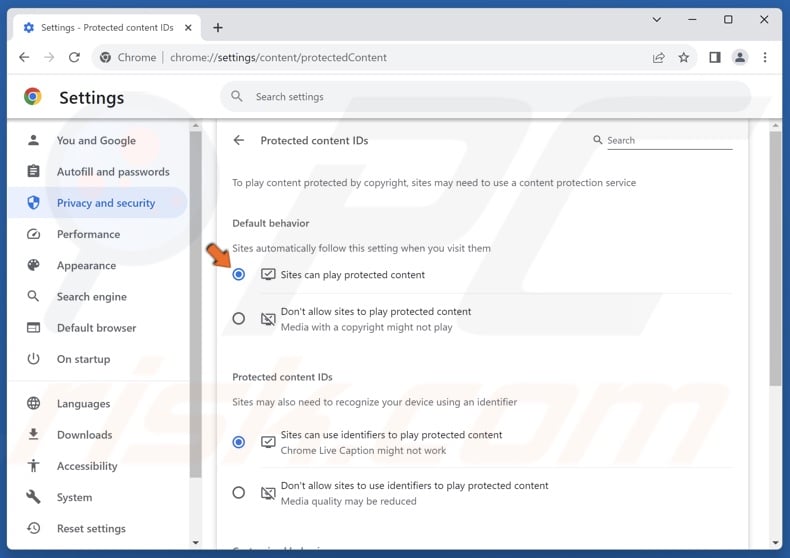Screen dimensions: 790x558
Task: Select 'Don't allow sites to play protected content'
Action: pyautogui.click(x=239, y=319)
